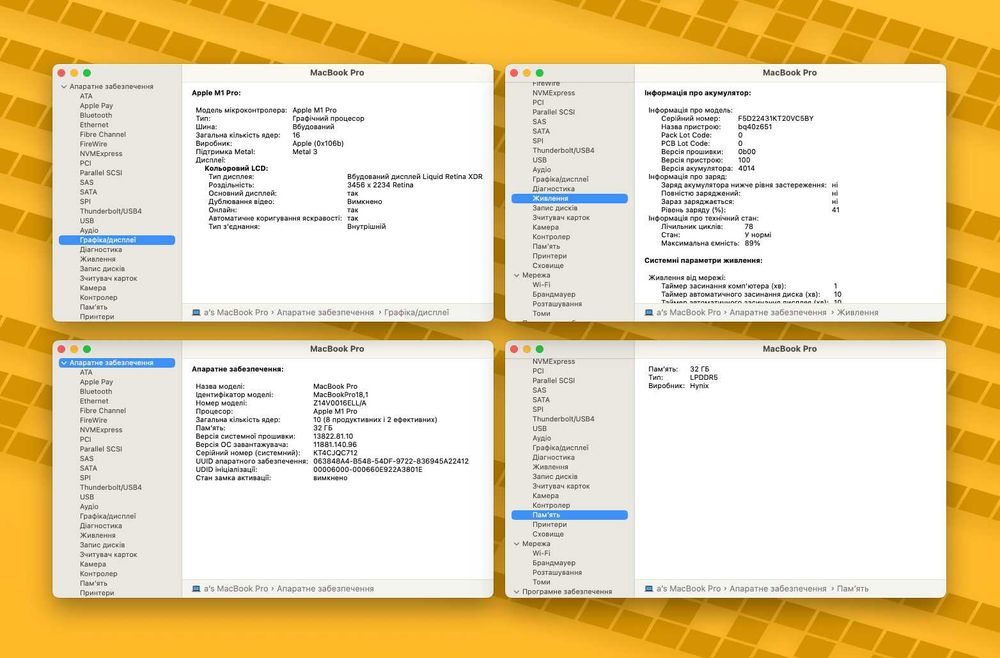The image size is (1000, 658).
Task: Click Інформація про акумулятор heading
Action: pos(698,93)
